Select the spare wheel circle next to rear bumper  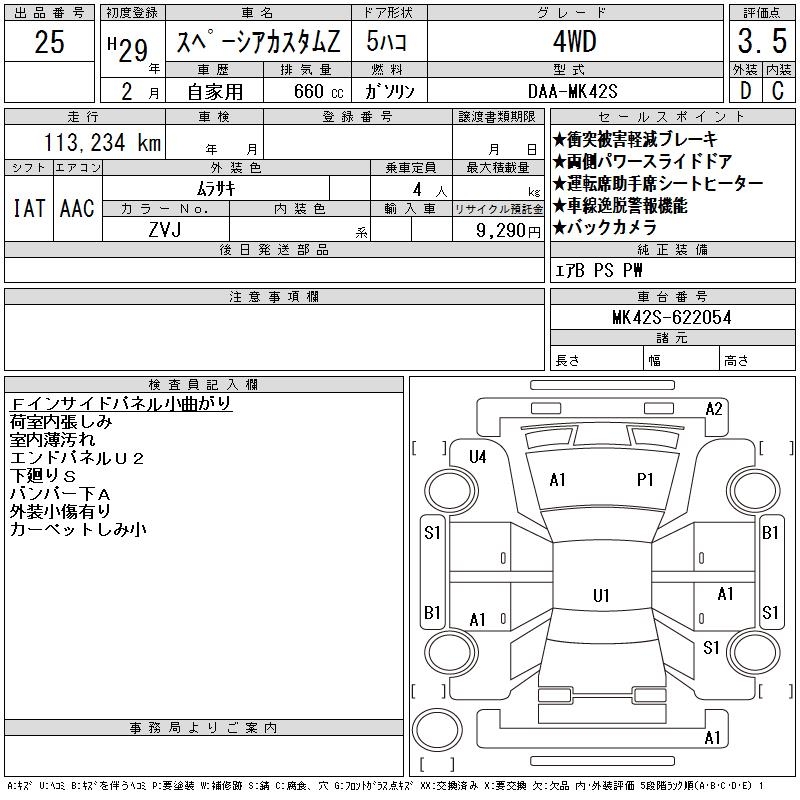pos(435,728)
